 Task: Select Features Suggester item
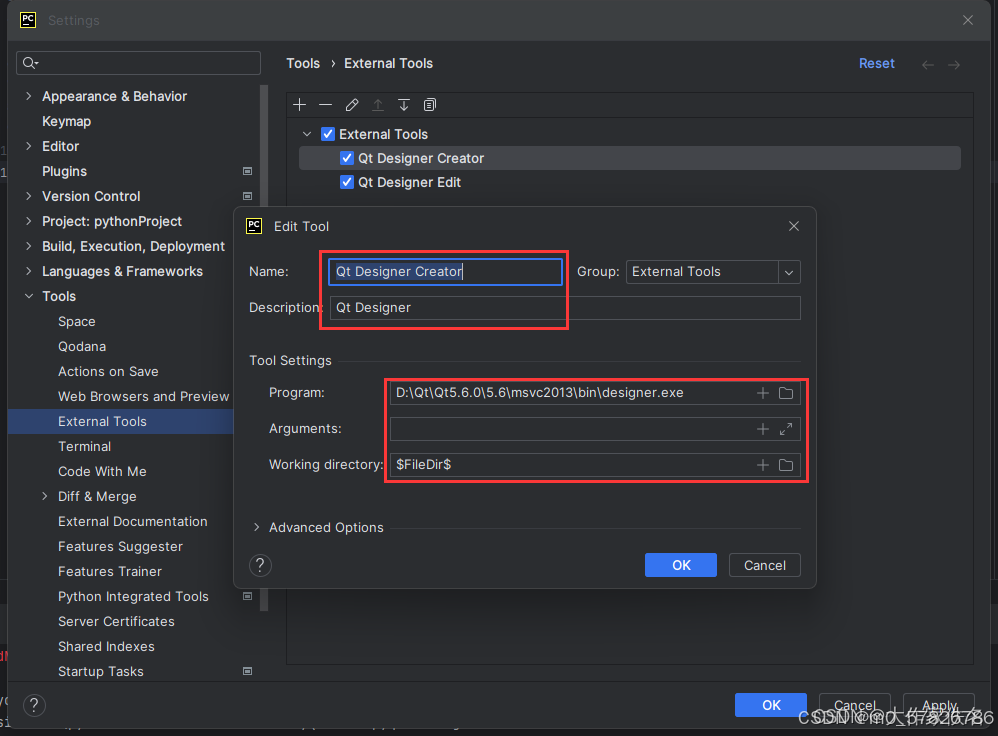[x=120, y=546]
